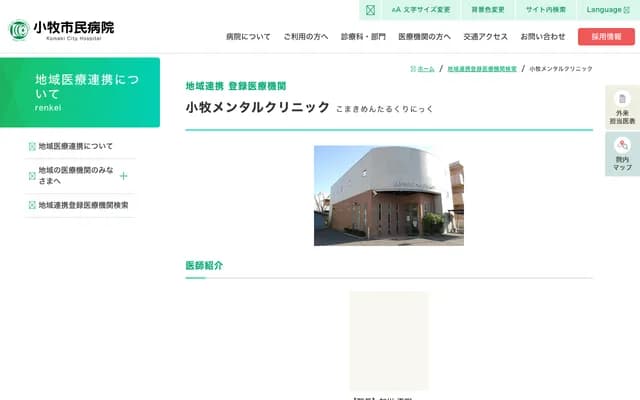The height and width of the screenshot is (400, 640).
Task: Click the doctor photo placeholder
Action: coord(389,341)
